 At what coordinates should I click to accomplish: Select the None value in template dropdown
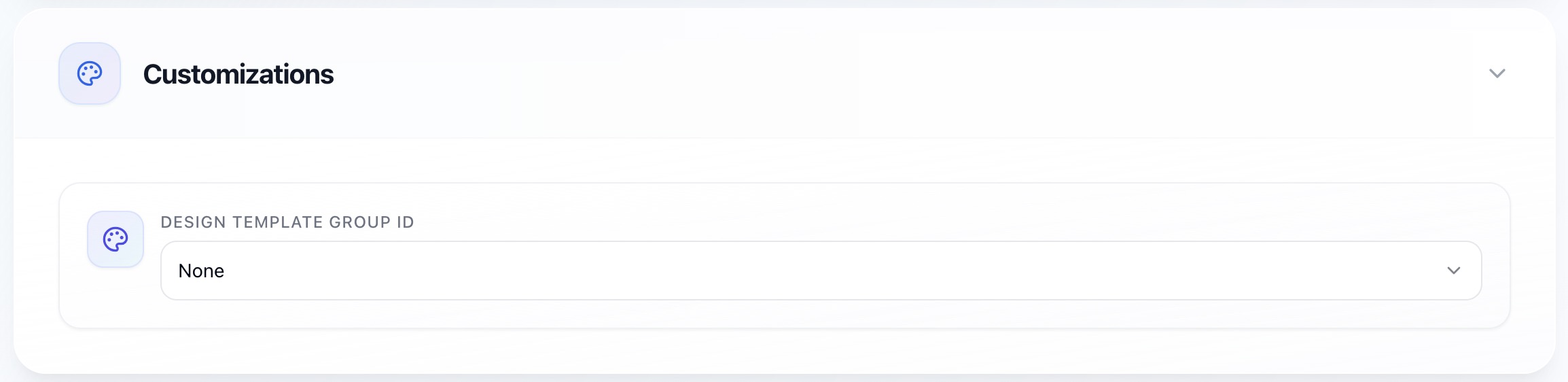pos(201,271)
